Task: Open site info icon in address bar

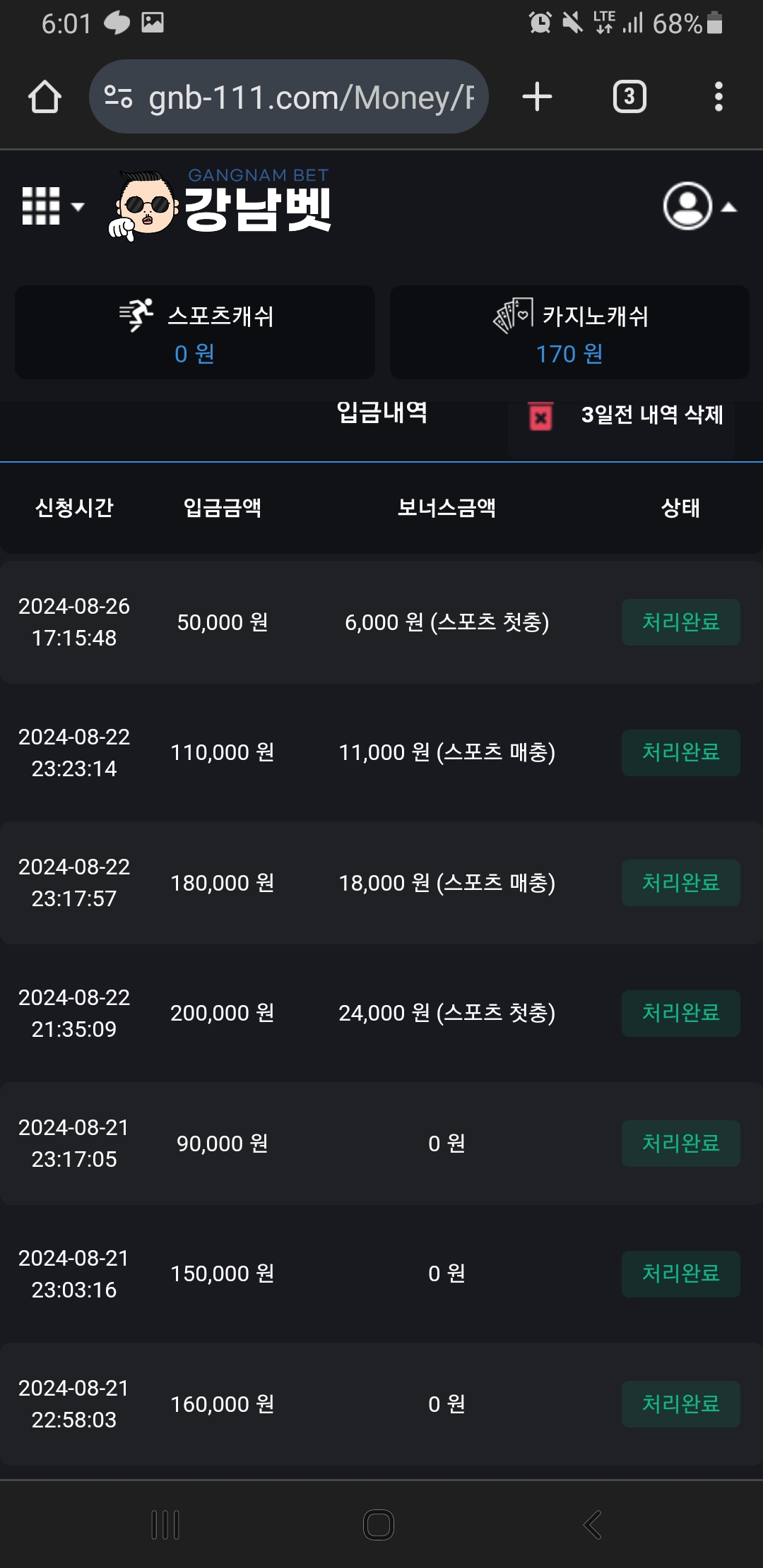Action: click(118, 97)
